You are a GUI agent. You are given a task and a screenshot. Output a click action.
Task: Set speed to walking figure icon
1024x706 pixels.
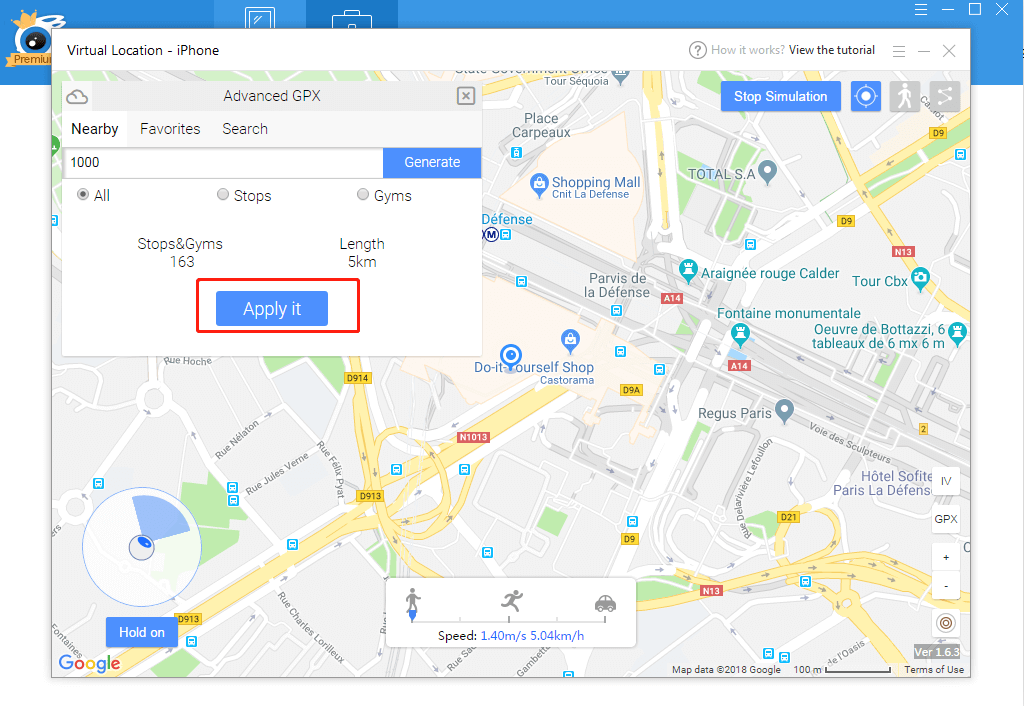click(x=413, y=598)
